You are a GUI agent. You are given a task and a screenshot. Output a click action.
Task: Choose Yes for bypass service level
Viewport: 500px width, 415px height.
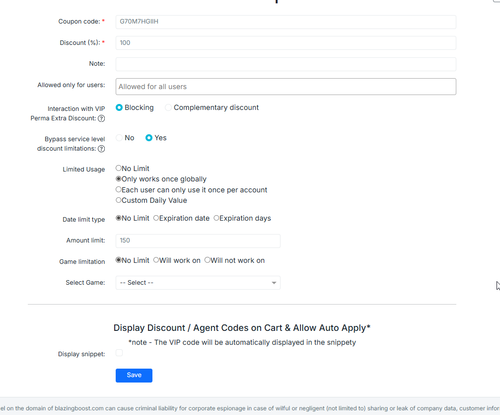click(149, 138)
